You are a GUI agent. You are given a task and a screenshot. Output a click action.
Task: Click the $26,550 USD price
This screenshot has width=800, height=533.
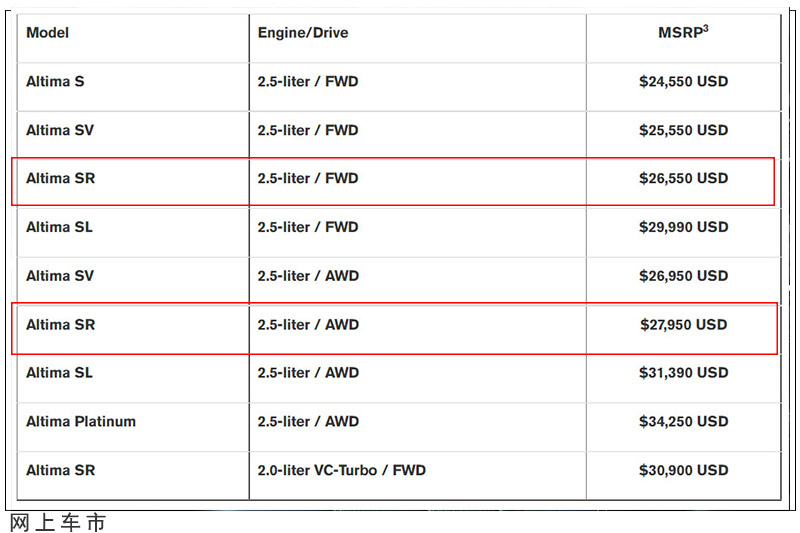[684, 179]
